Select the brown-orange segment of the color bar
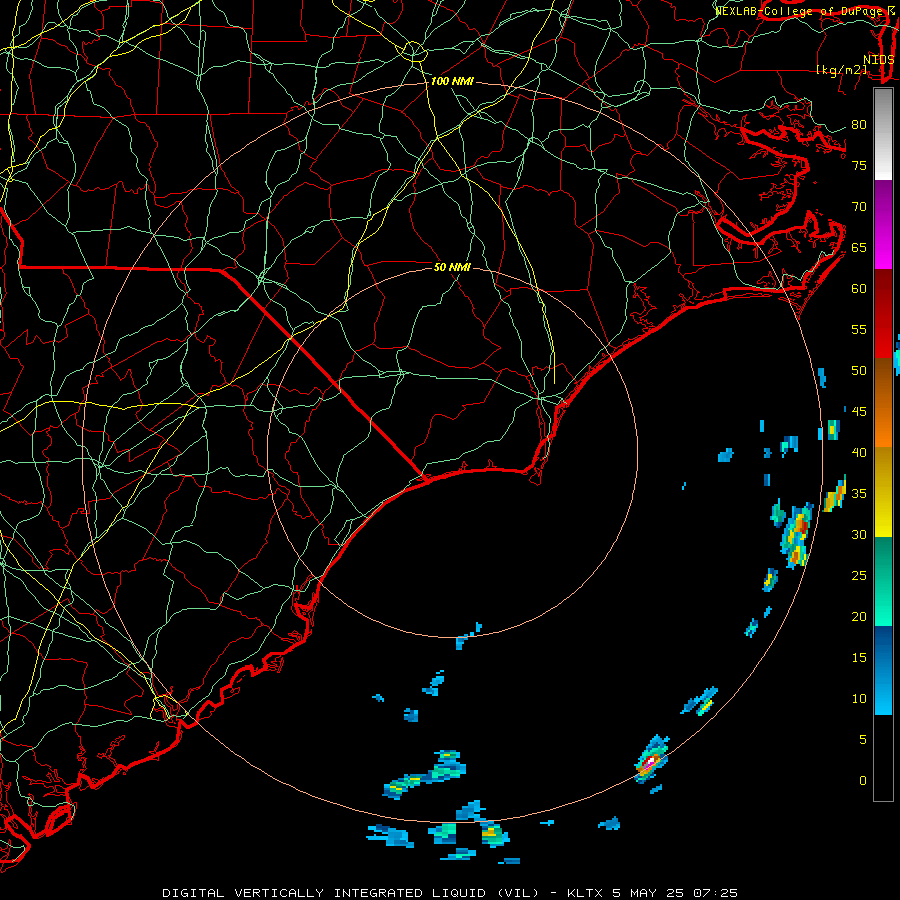 (x=883, y=403)
